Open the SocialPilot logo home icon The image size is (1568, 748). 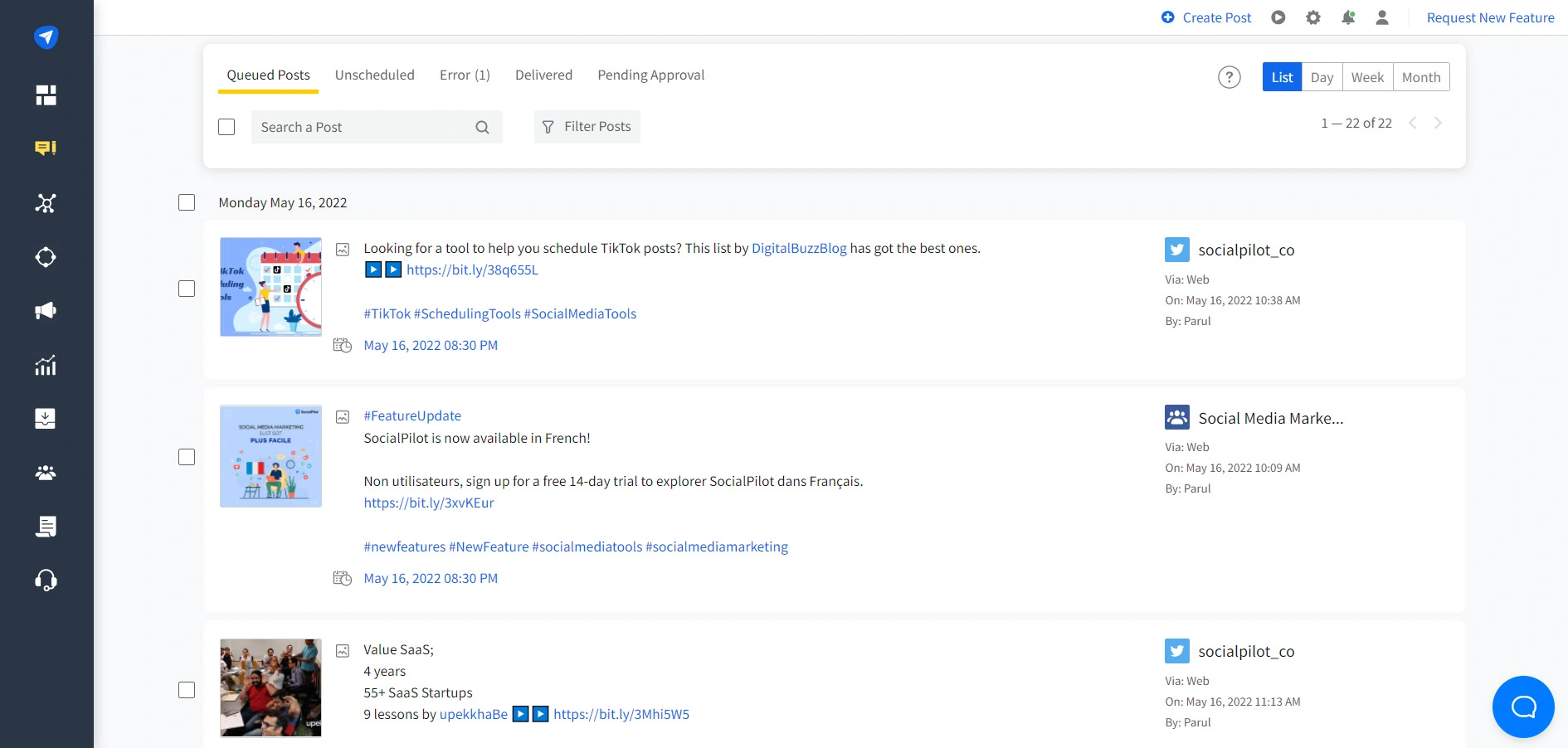click(x=46, y=36)
